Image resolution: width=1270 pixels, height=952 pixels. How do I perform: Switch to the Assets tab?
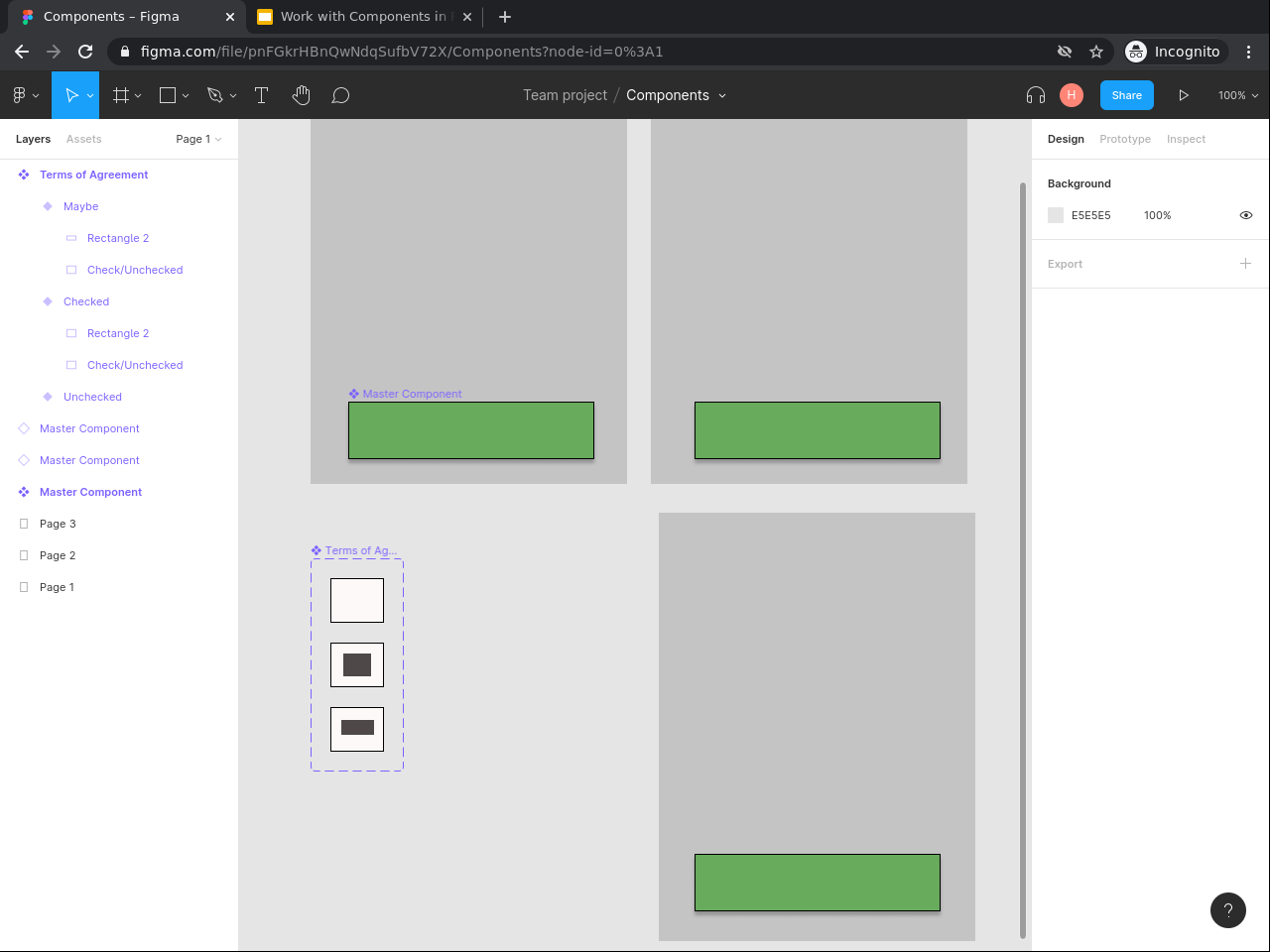click(x=84, y=139)
